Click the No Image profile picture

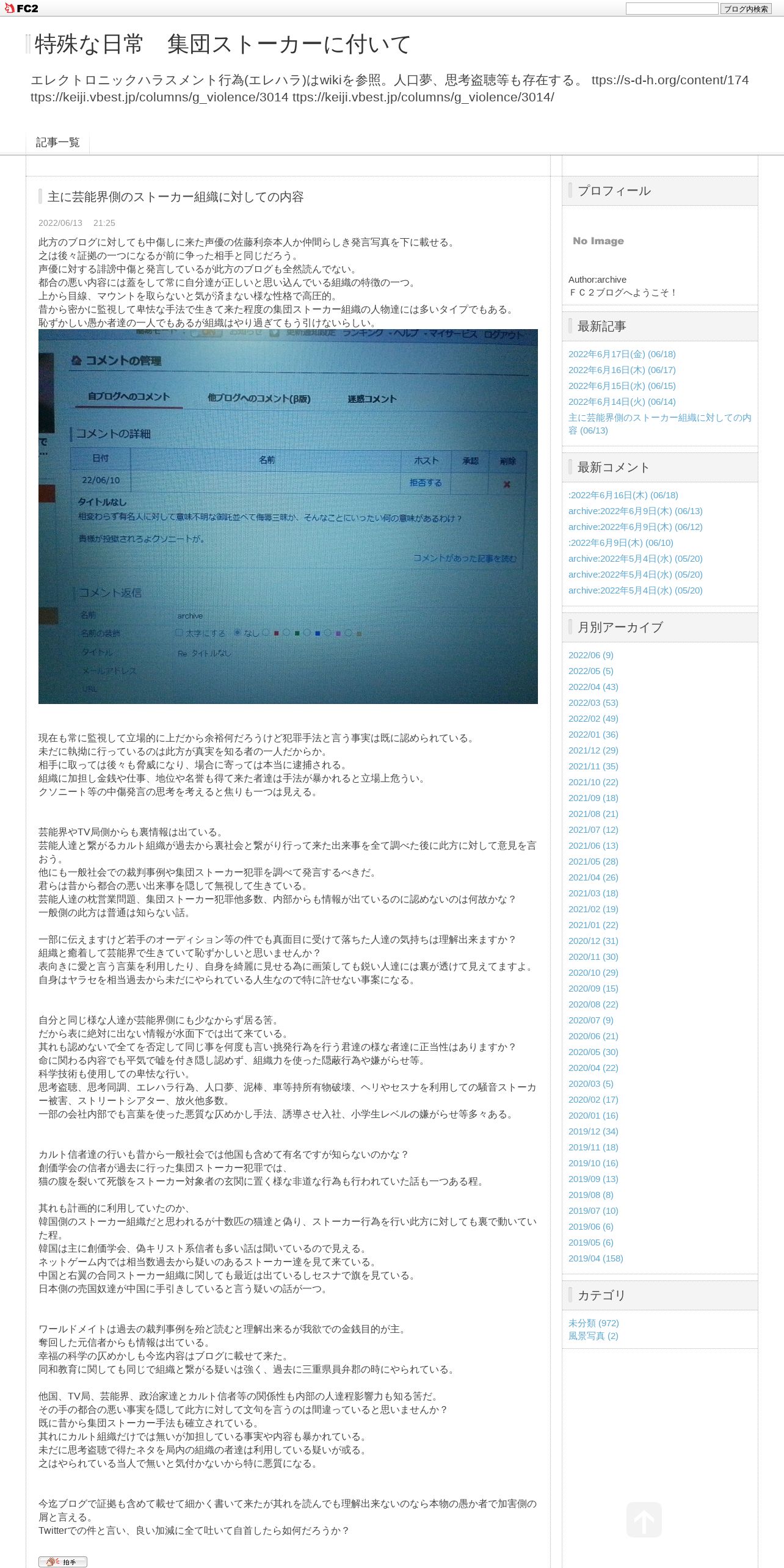[598, 241]
